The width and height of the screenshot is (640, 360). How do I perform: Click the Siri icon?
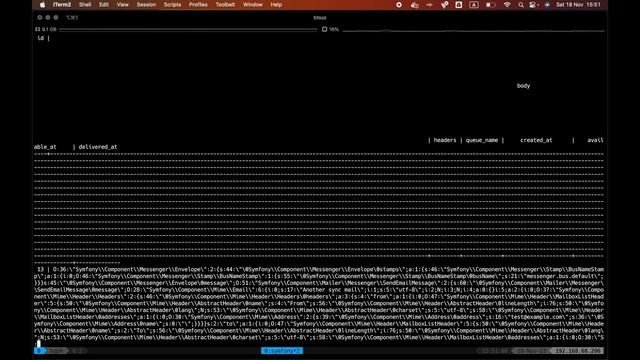pyautogui.click(x=547, y=5)
